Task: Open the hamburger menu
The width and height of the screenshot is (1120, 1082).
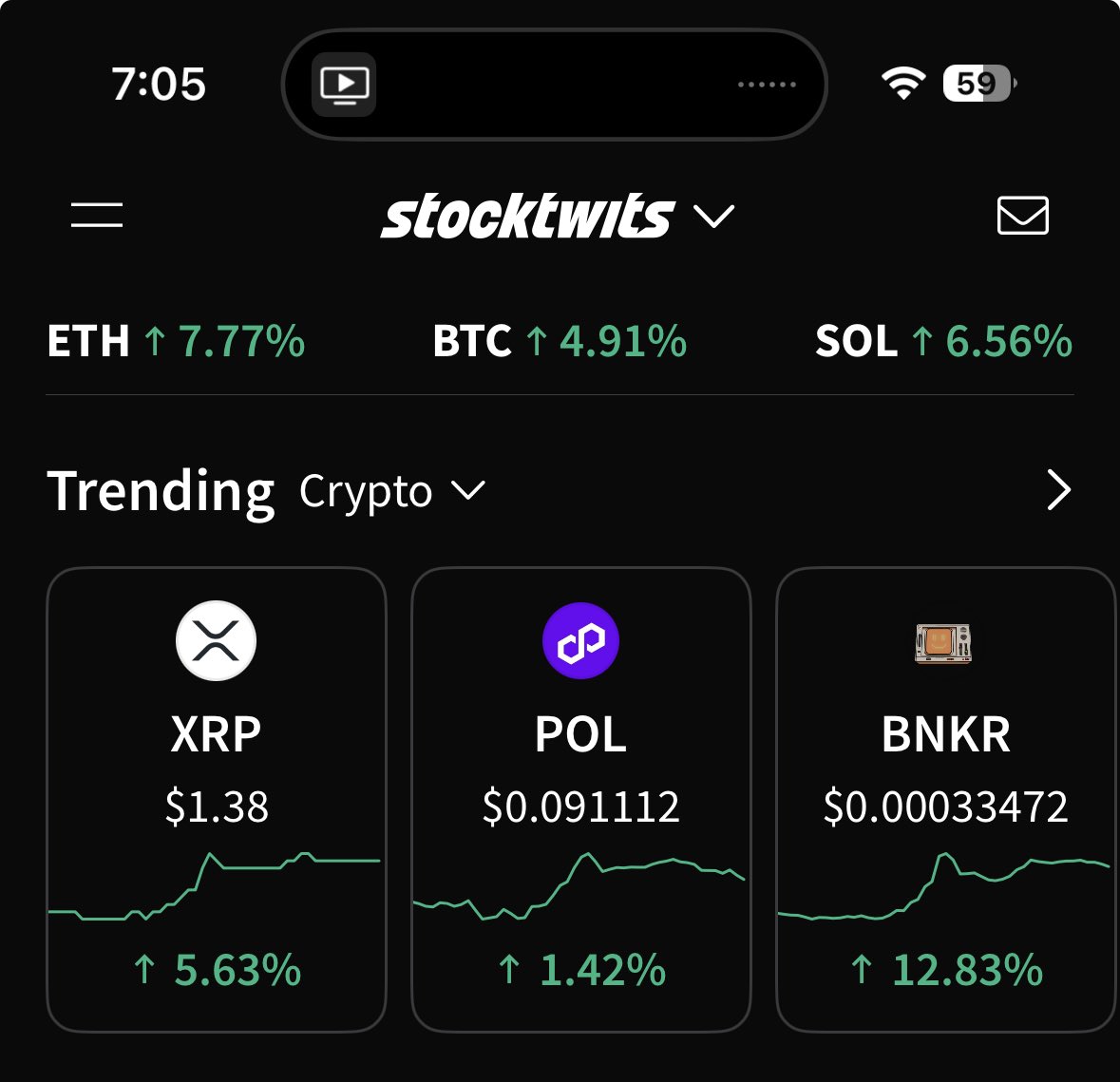Action: point(97,215)
